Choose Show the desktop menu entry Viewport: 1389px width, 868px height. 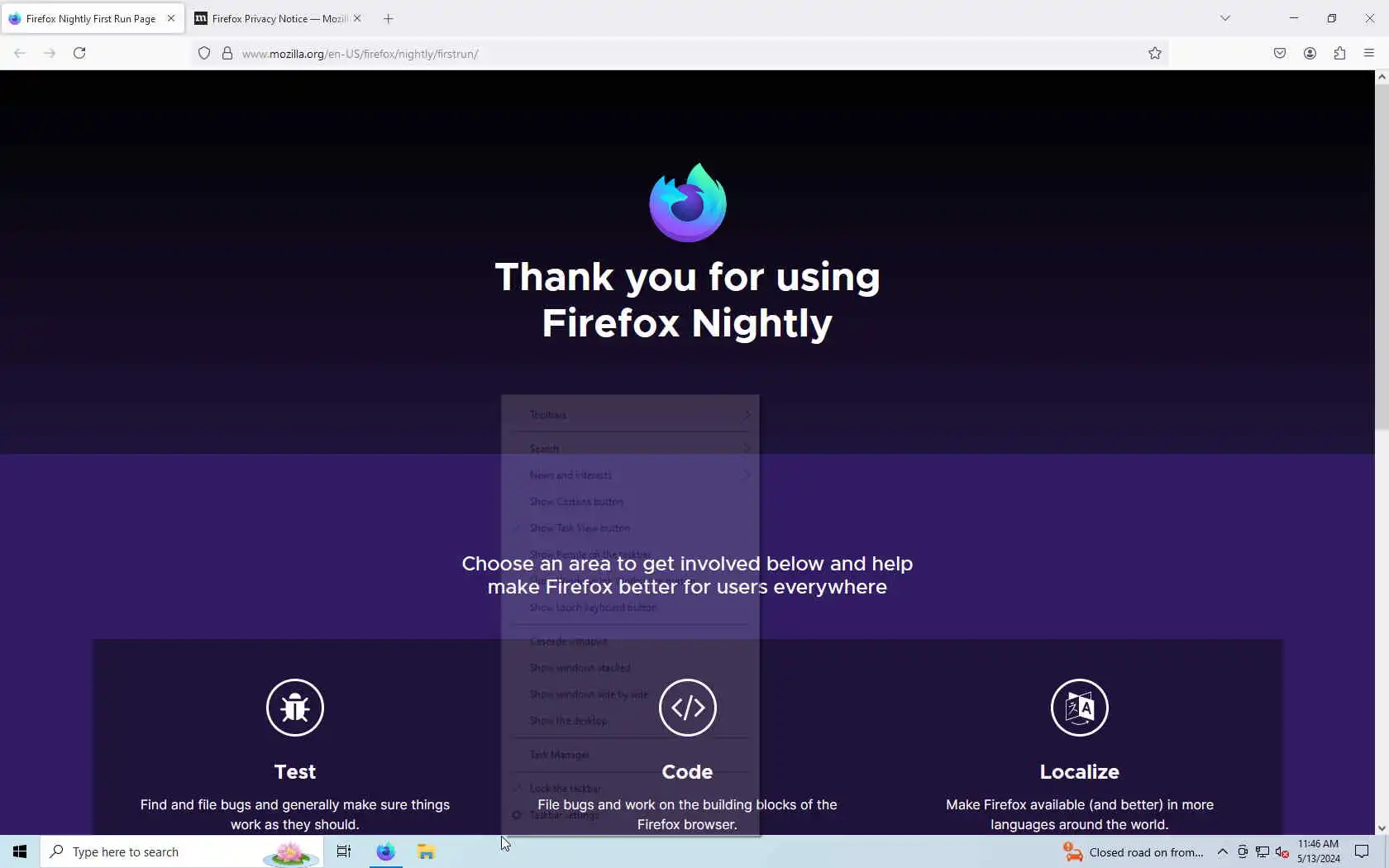point(630,720)
